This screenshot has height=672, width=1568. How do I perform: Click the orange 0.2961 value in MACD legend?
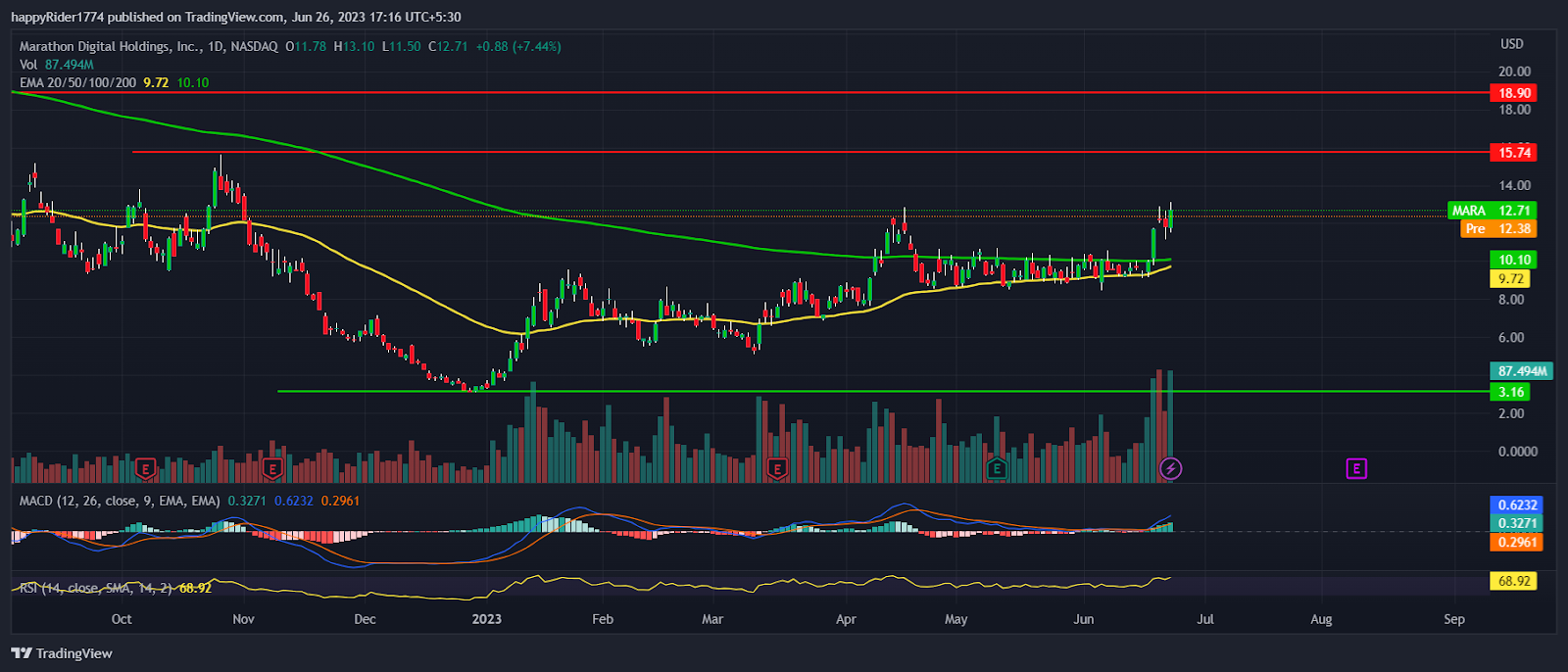pos(340,501)
